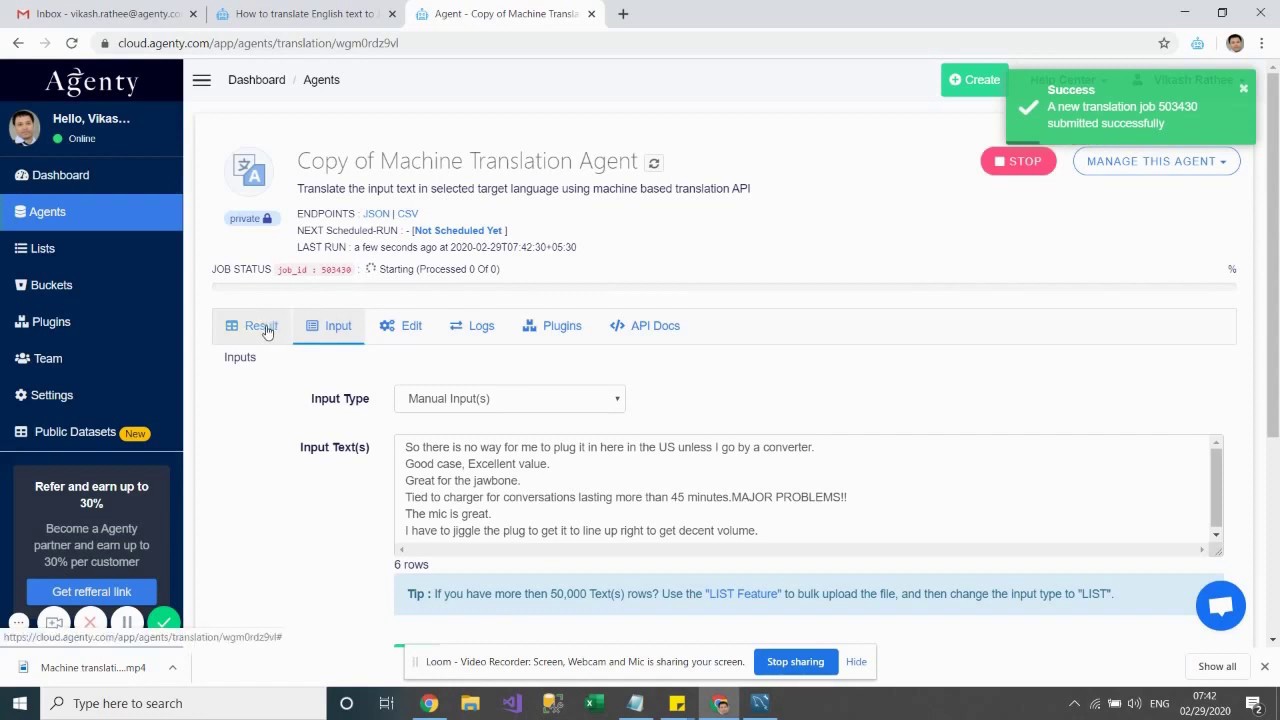Expand the Machine translation mp4 download options
Screen dimensions: 1280x720
[172, 667]
